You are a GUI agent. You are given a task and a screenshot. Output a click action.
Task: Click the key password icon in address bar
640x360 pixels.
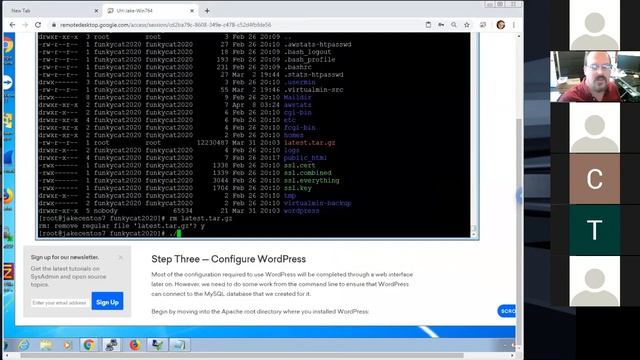[x=441, y=25]
